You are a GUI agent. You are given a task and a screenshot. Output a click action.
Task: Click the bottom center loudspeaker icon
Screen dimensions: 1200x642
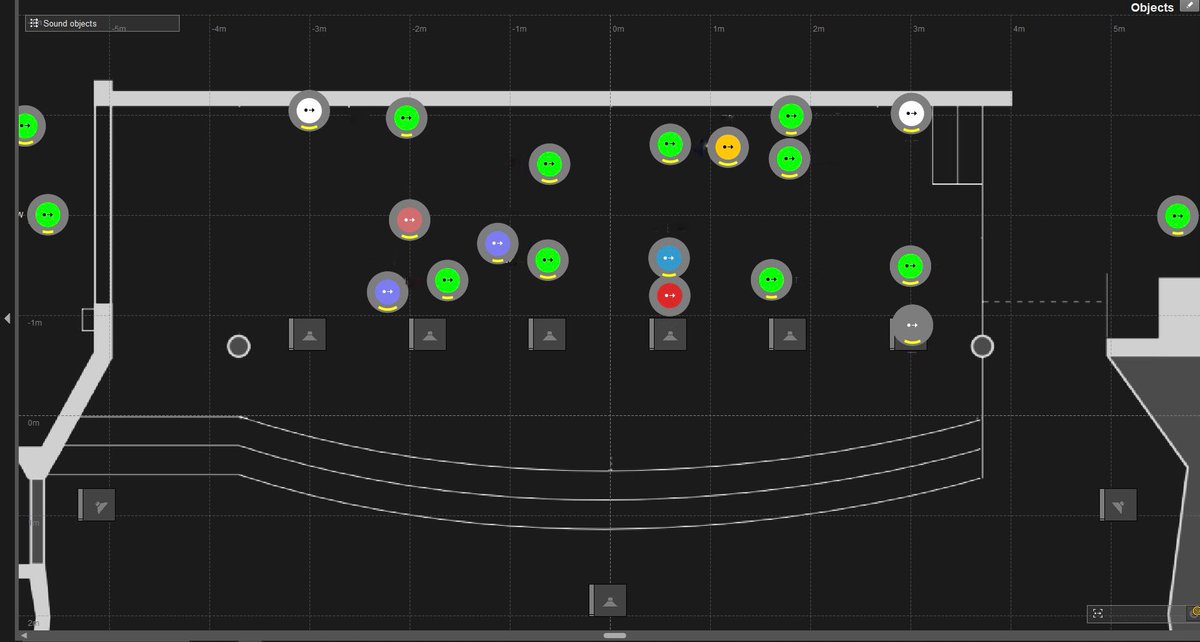[x=608, y=600]
